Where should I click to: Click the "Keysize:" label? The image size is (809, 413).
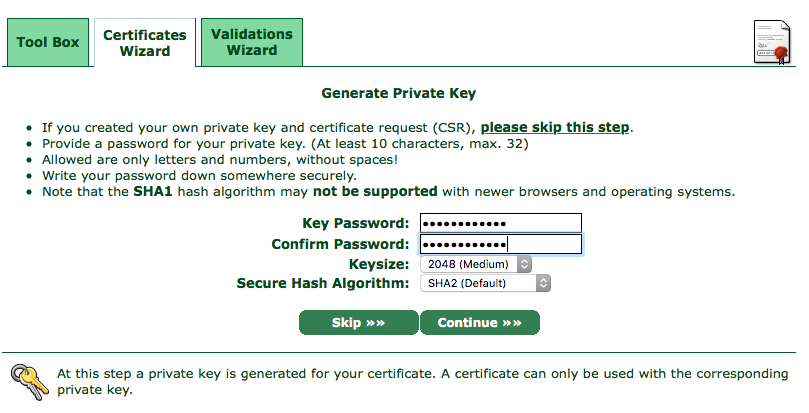[379, 264]
